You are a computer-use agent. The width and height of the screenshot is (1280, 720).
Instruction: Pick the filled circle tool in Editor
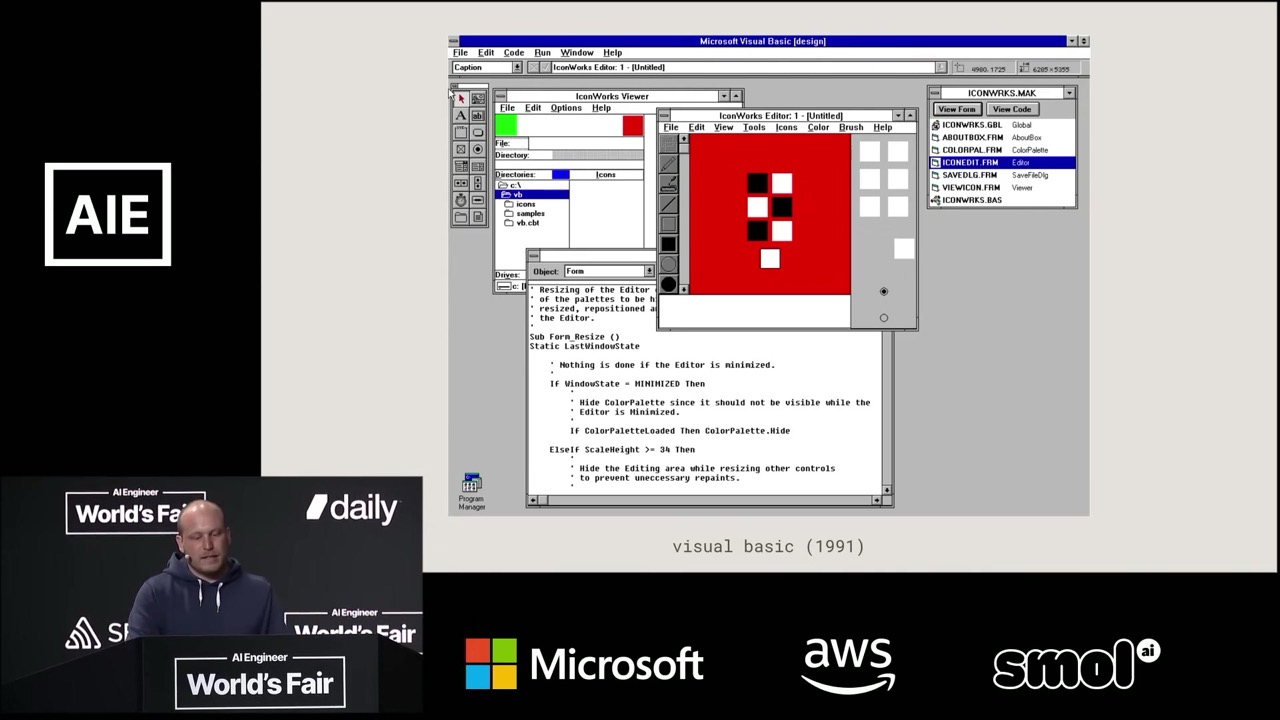point(668,284)
